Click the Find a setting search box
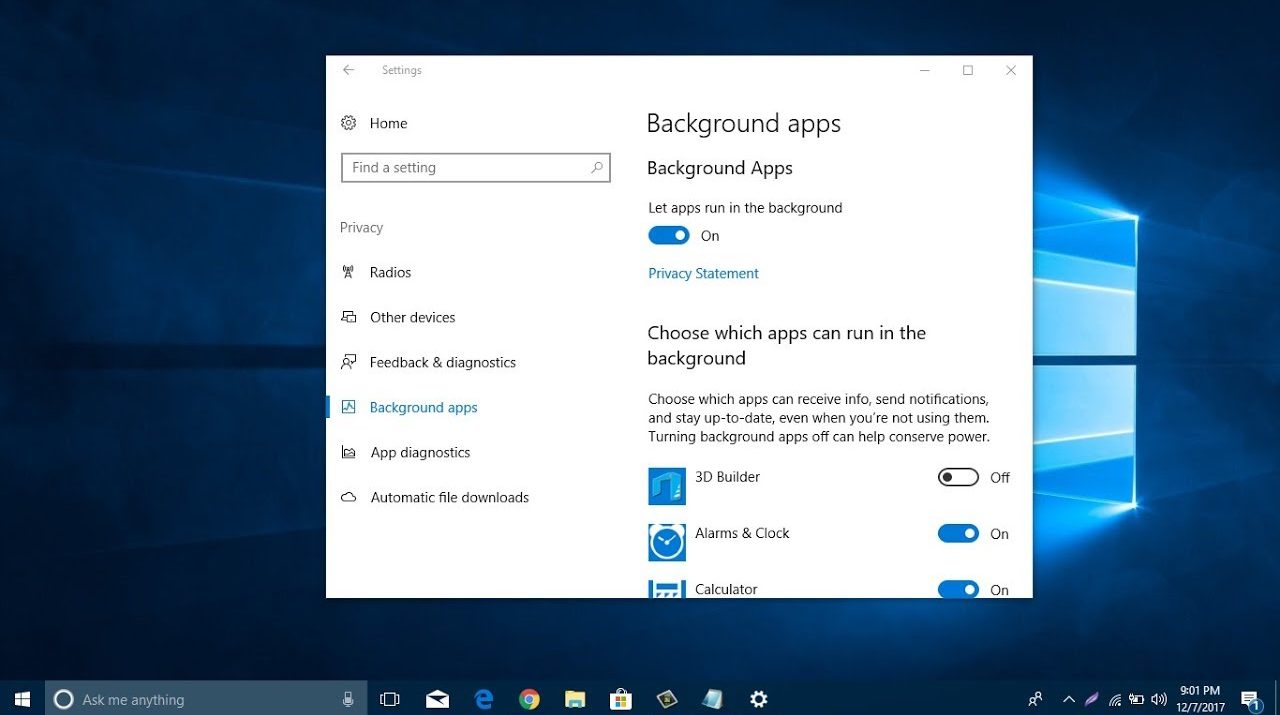1280x715 pixels. coord(464,168)
